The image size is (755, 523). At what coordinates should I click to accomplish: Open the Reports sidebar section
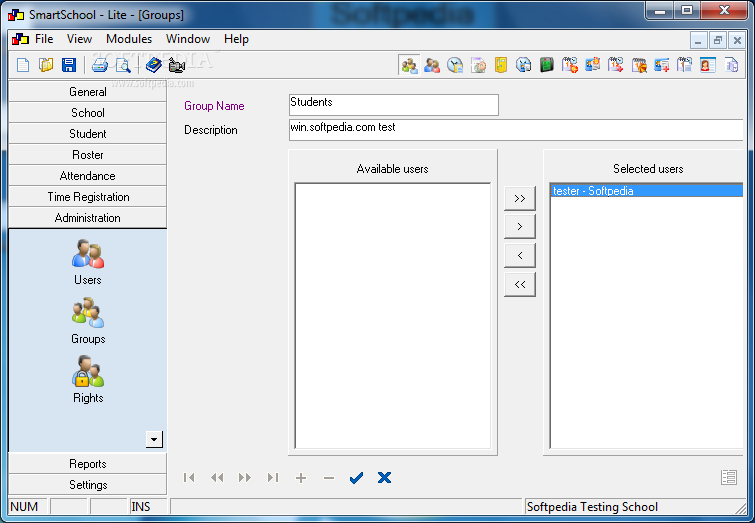coord(88,463)
